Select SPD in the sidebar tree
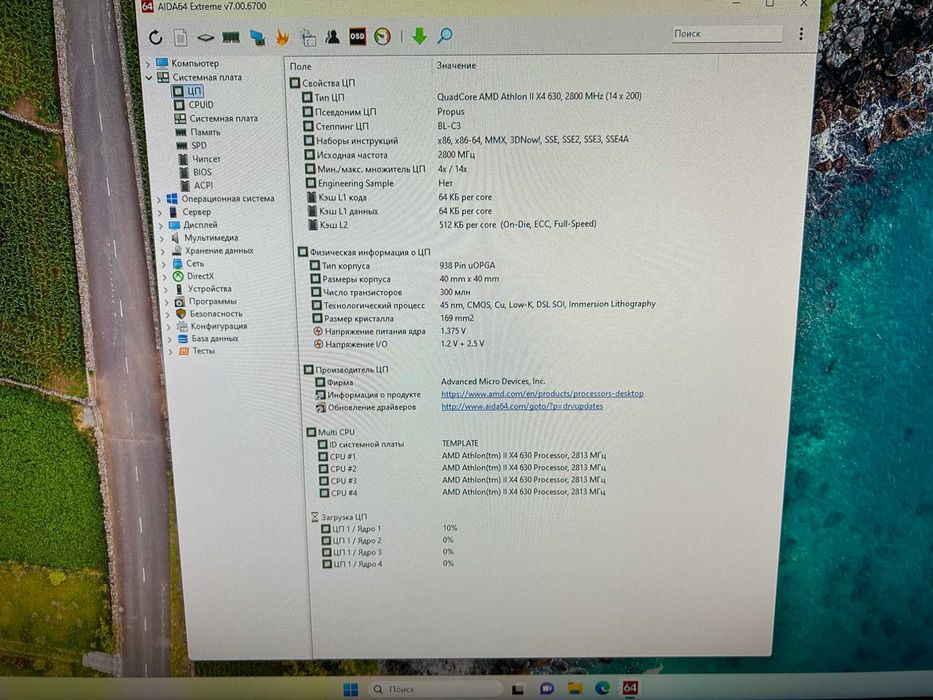The image size is (933, 700). 192,146
